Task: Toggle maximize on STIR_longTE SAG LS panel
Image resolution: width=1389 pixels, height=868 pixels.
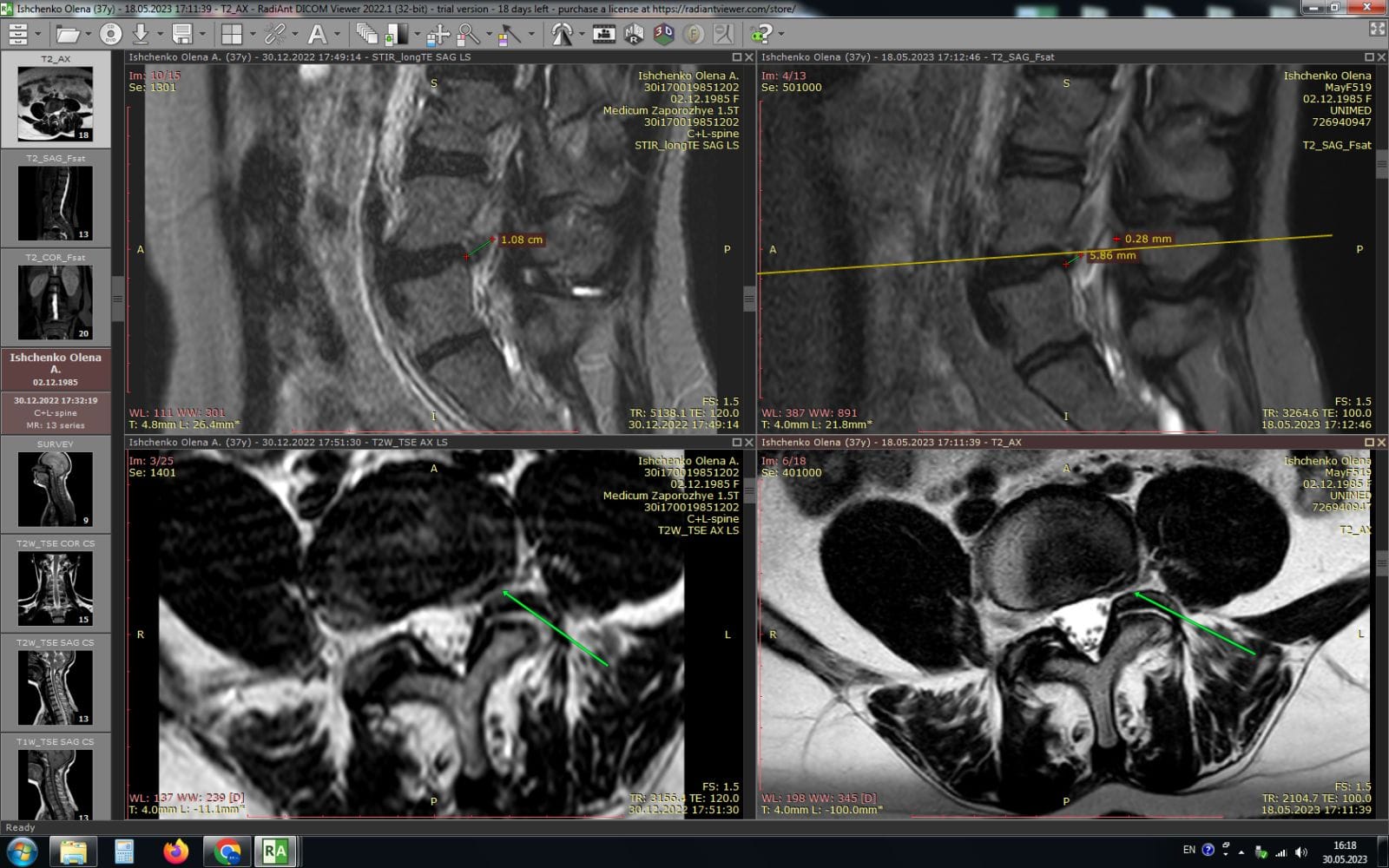Action: 737,57
